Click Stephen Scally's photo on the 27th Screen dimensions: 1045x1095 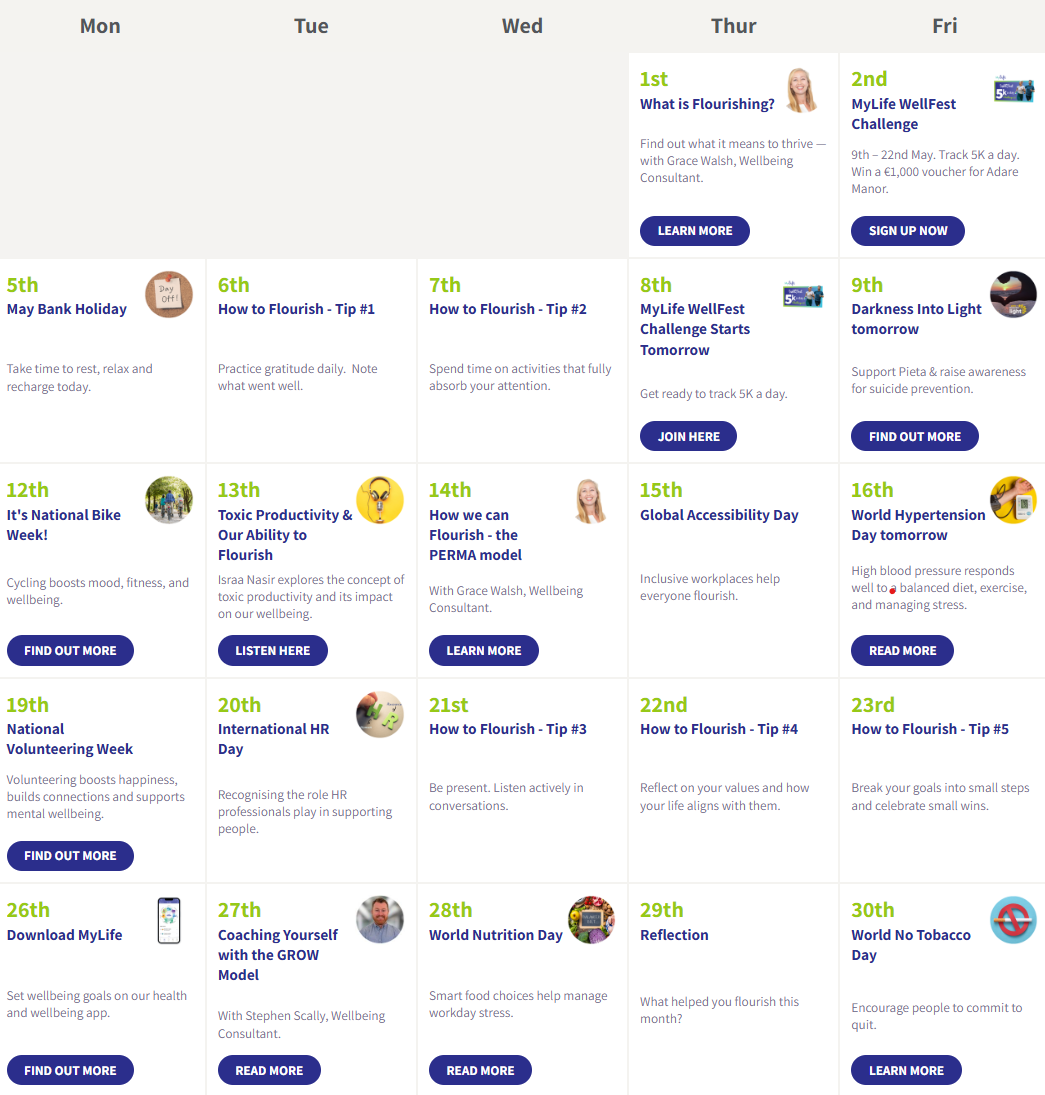[x=380, y=920]
